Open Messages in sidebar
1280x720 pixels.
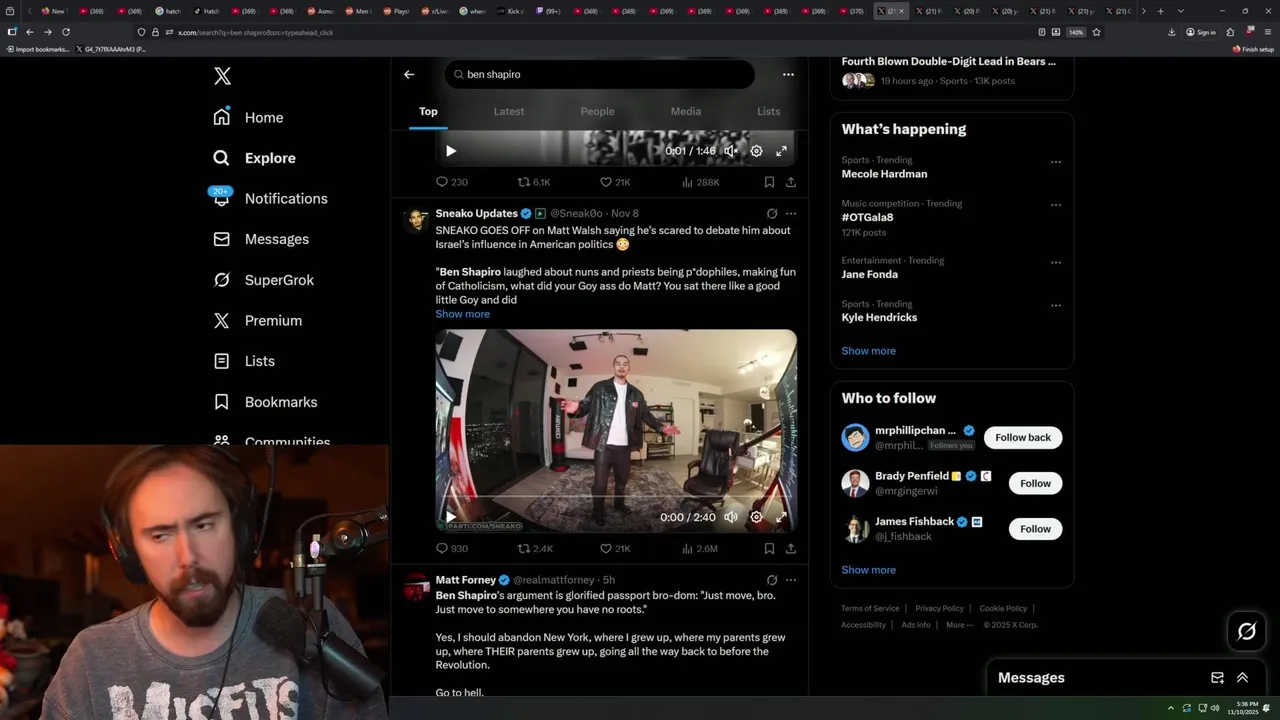(x=260, y=239)
